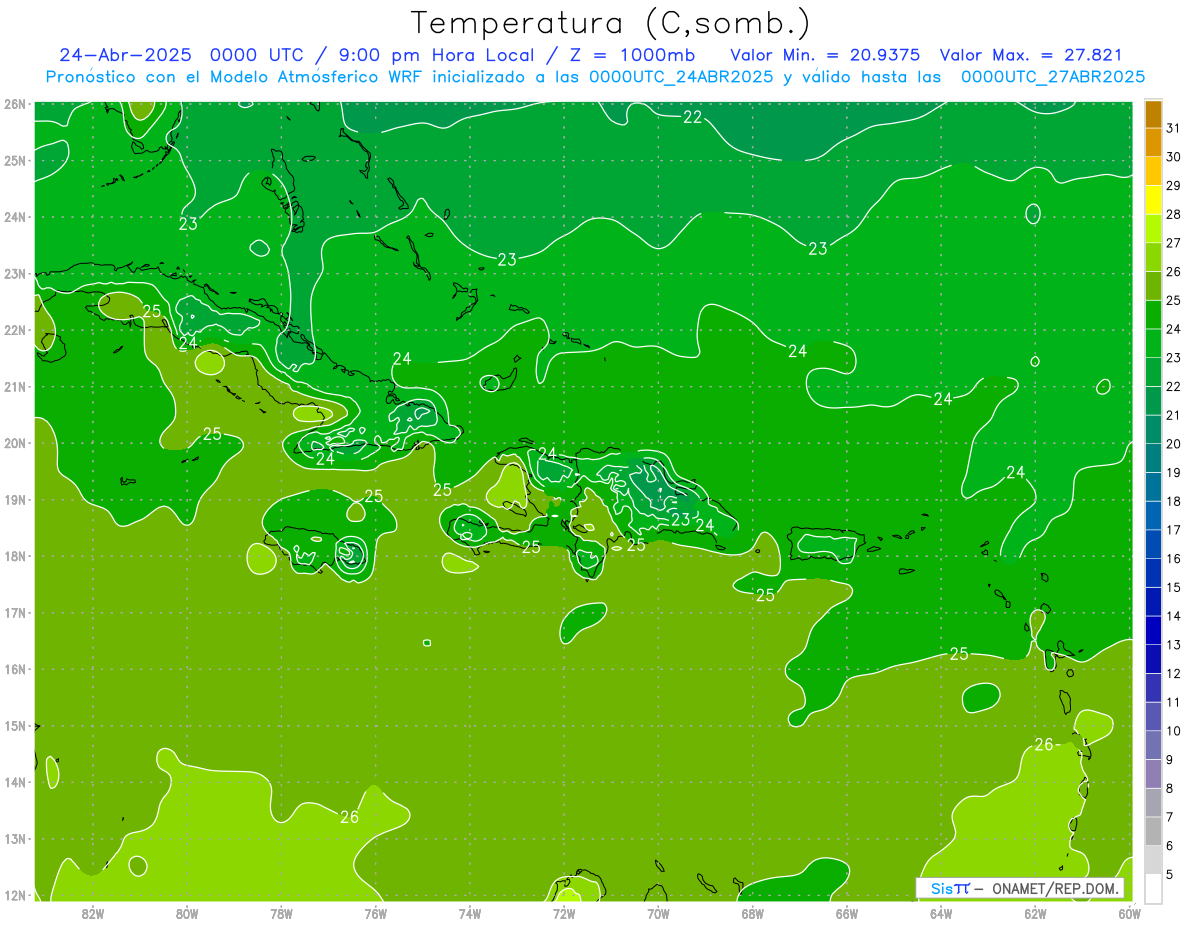
Task: Click the "62W" longitude axis label
Action: 1035,913
